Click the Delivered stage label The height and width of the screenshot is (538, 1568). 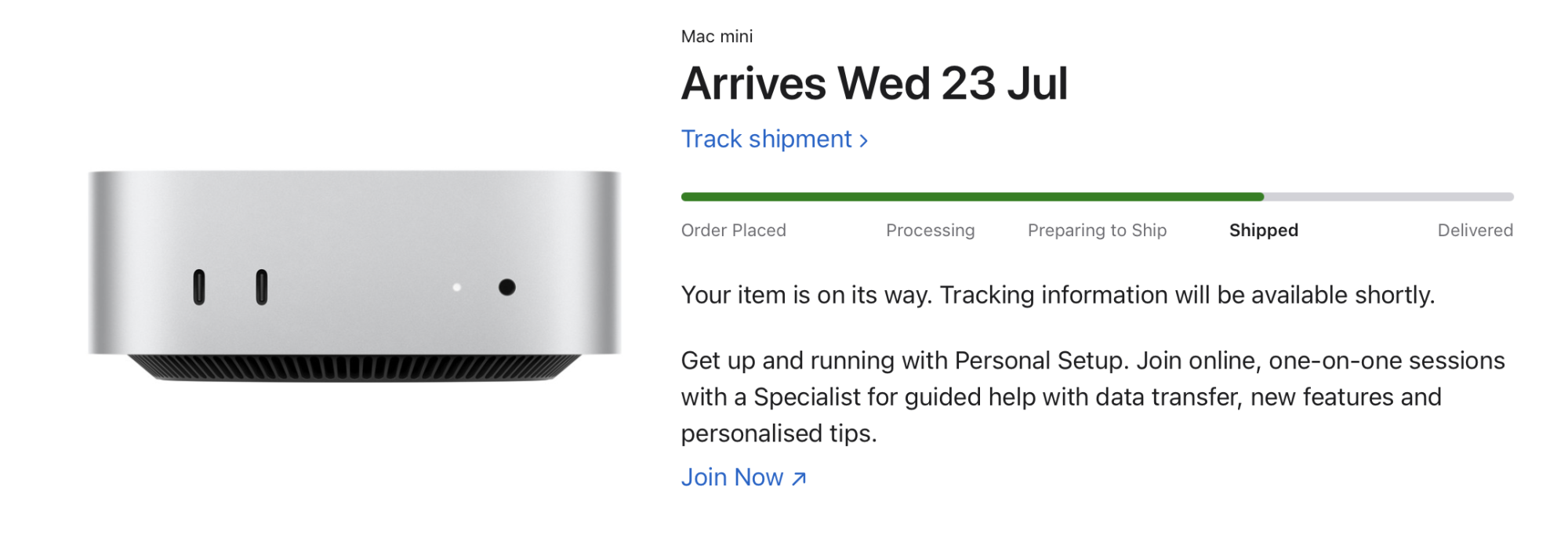tap(1475, 230)
